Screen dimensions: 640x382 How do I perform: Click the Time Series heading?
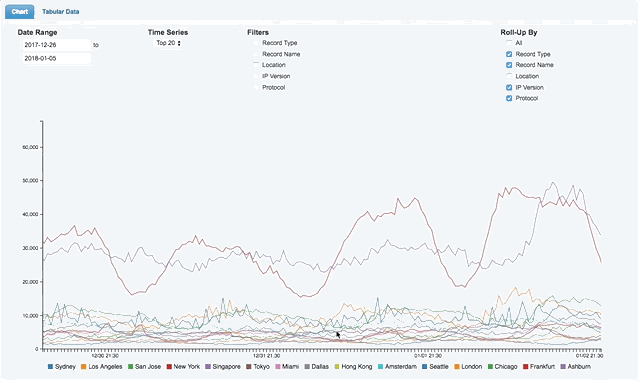[168, 32]
